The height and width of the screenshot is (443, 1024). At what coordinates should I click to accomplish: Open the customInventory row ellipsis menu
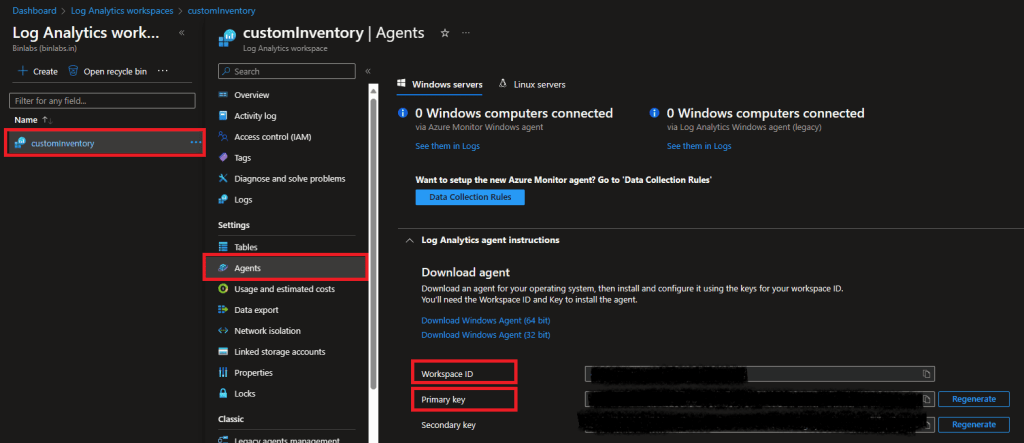195,143
